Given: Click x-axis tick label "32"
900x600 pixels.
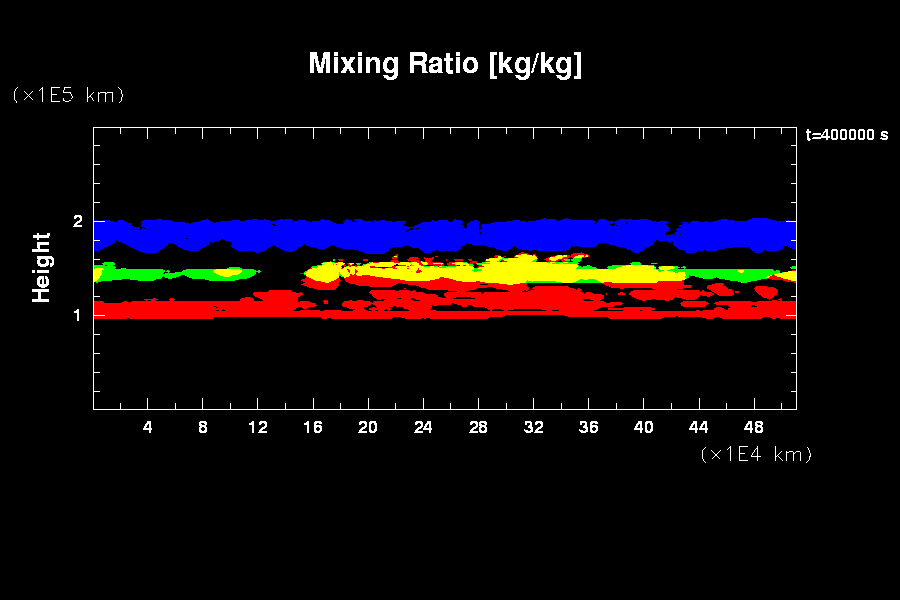Looking at the screenshot, I should click(x=533, y=427).
